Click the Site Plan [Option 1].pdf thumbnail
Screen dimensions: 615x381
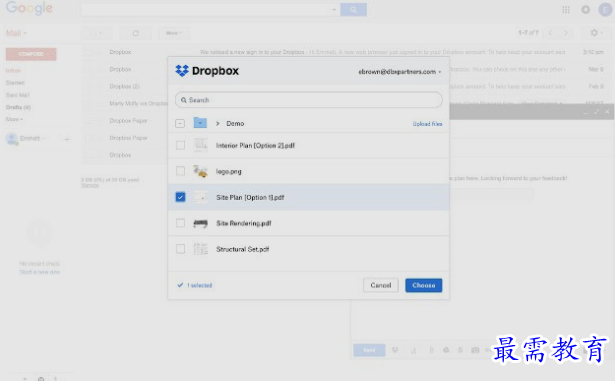click(200, 197)
